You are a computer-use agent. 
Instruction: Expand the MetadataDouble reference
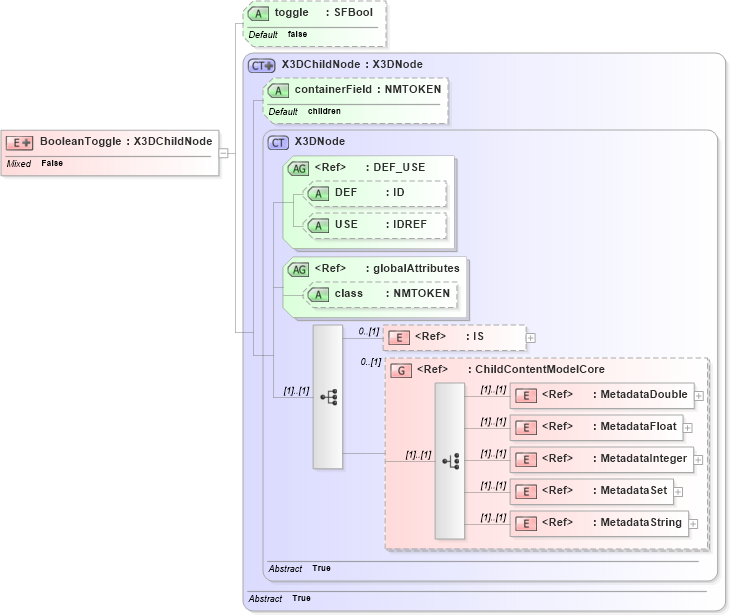point(699,396)
